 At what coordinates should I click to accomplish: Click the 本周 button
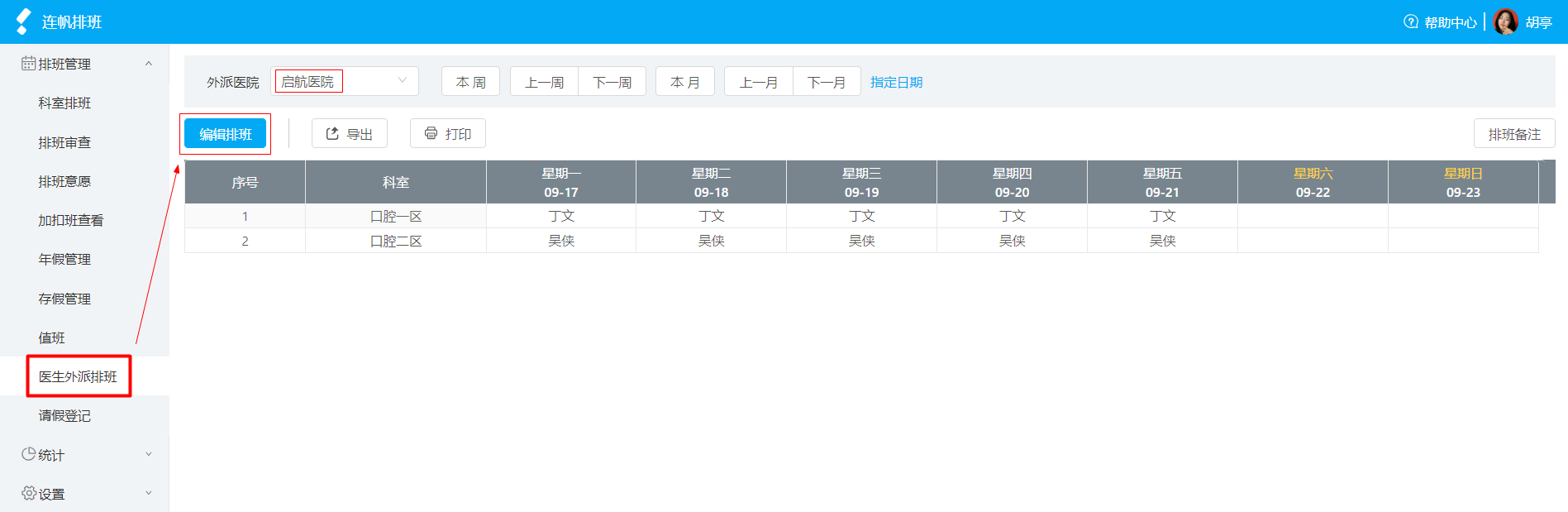(470, 82)
